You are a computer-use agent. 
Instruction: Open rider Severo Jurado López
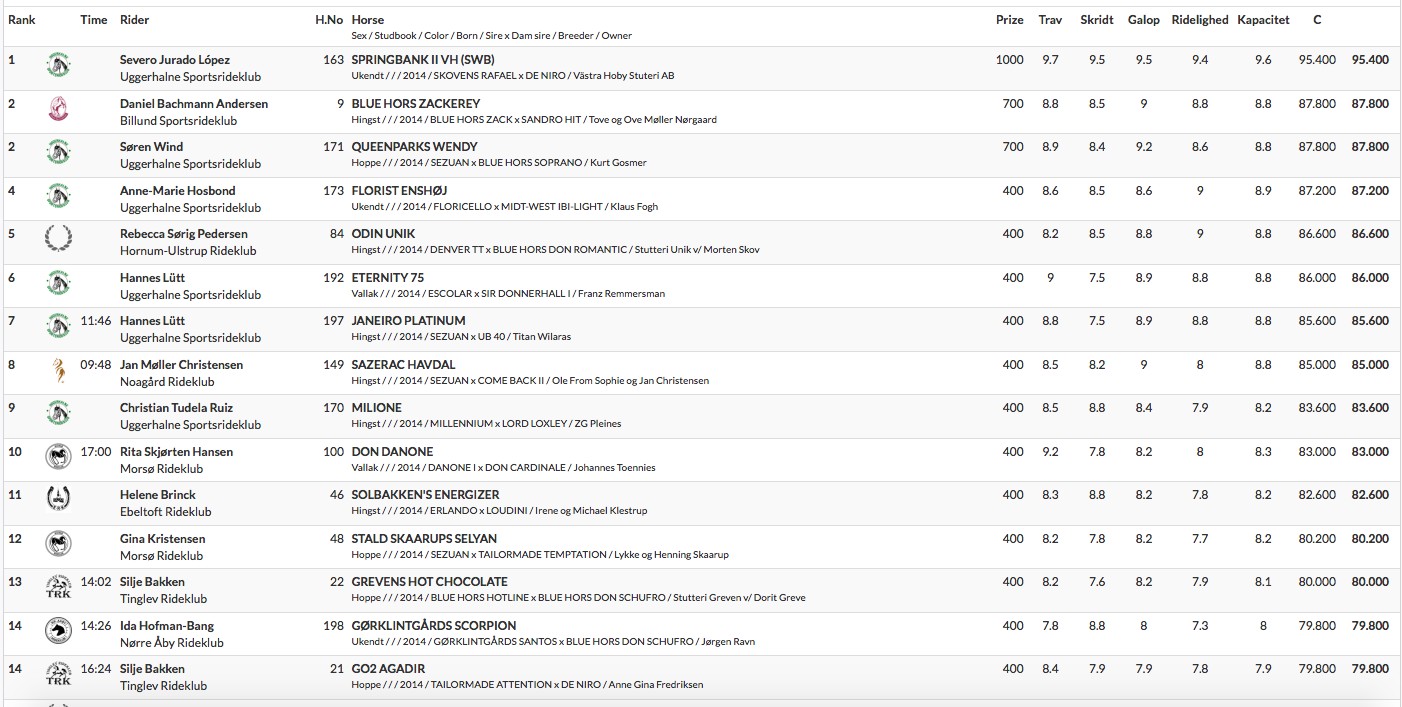[x=175, y=60]
